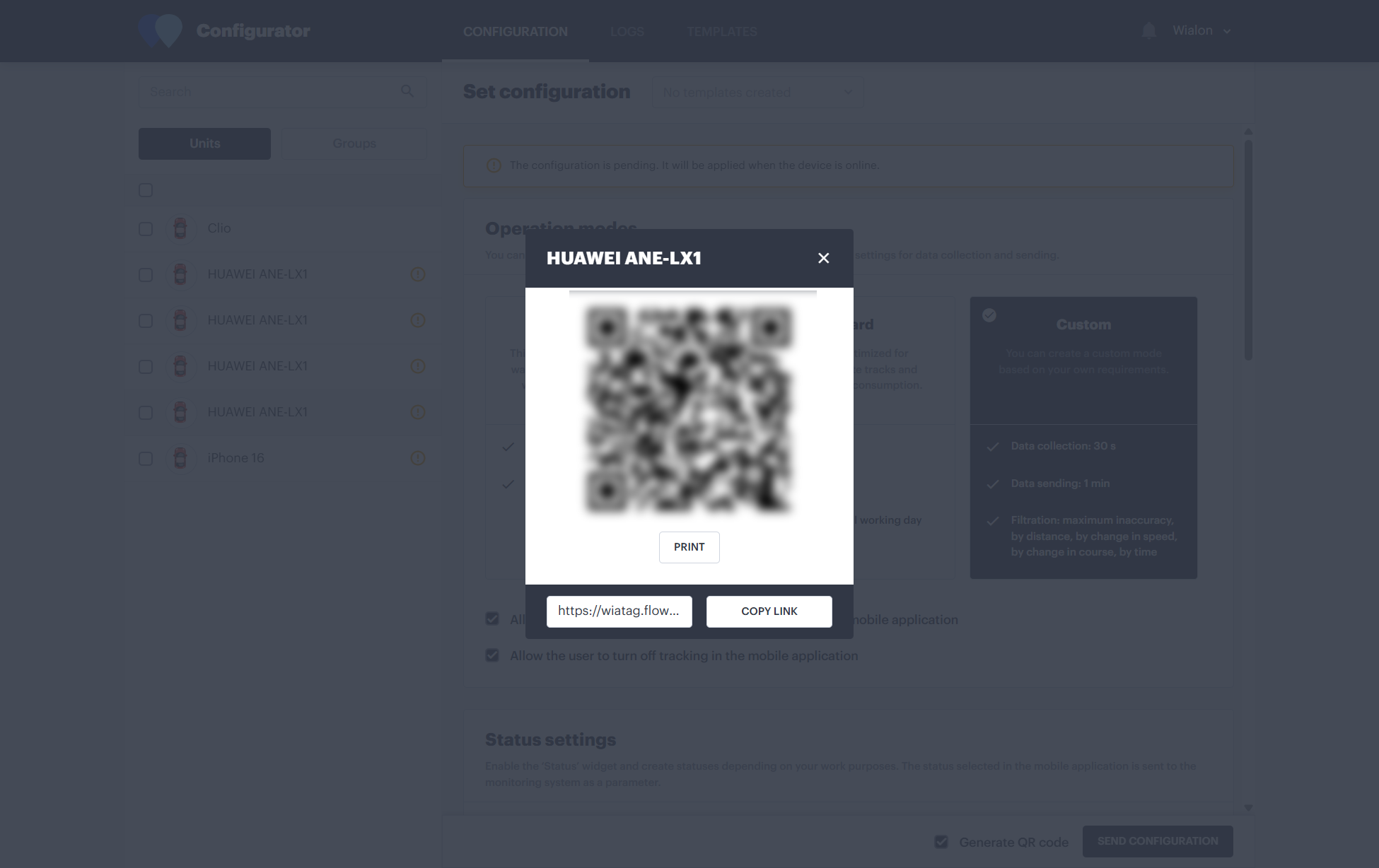Toggle allow turning off tracking checkbox

[x=493, y=655]
